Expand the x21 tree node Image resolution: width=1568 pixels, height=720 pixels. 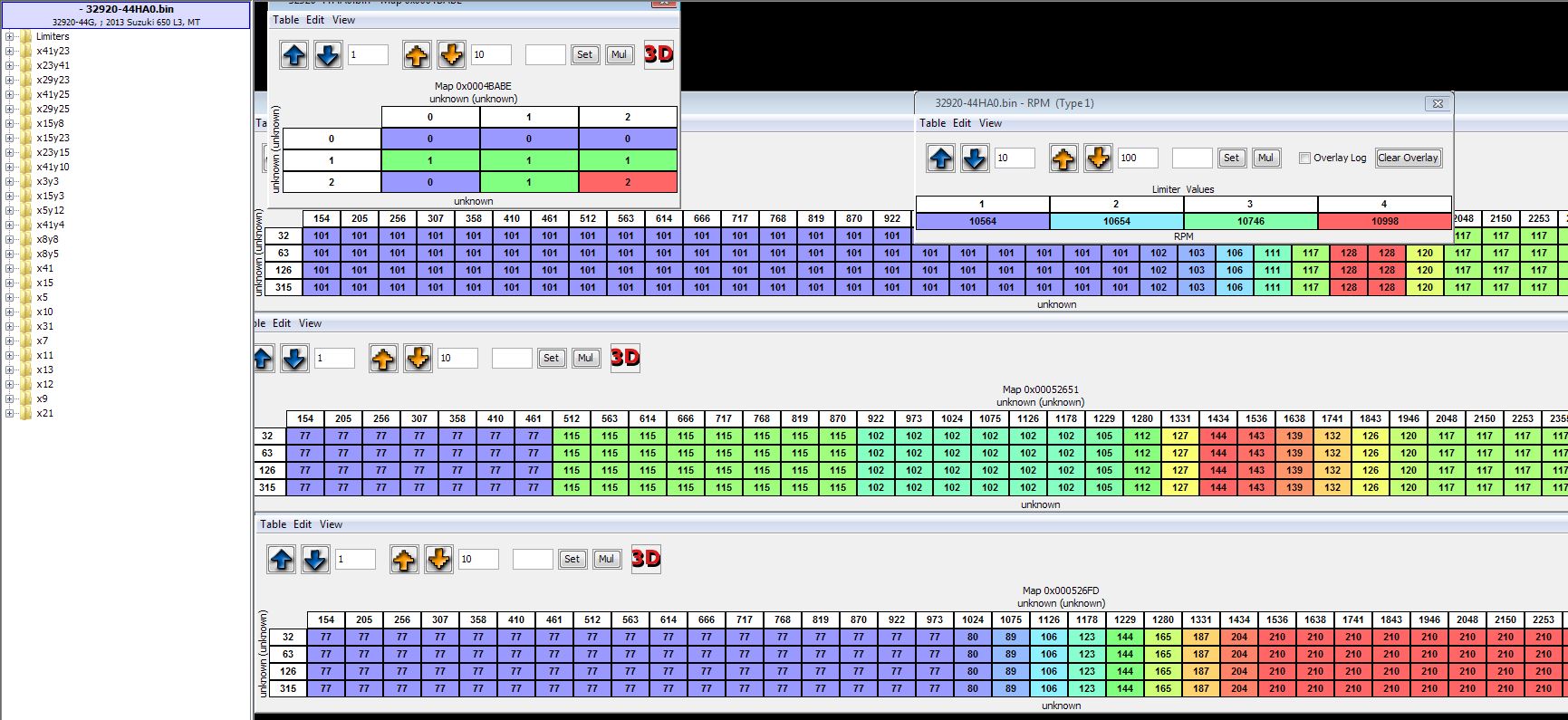click(9, 414)
